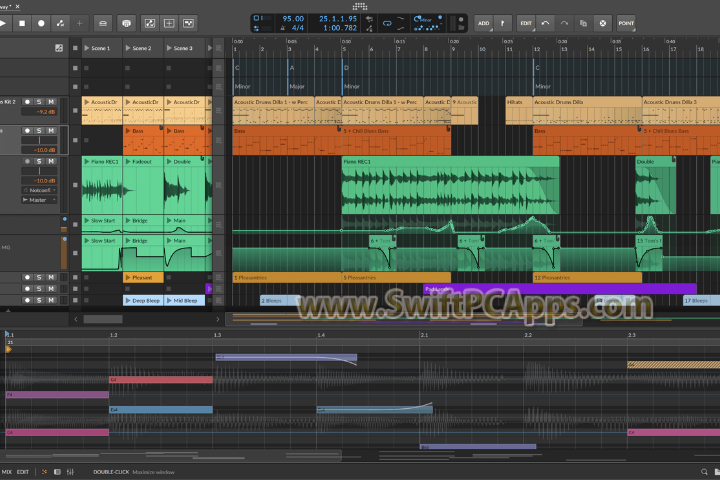Arm the global record button
The image size is (720, 480).
point(41,23)
